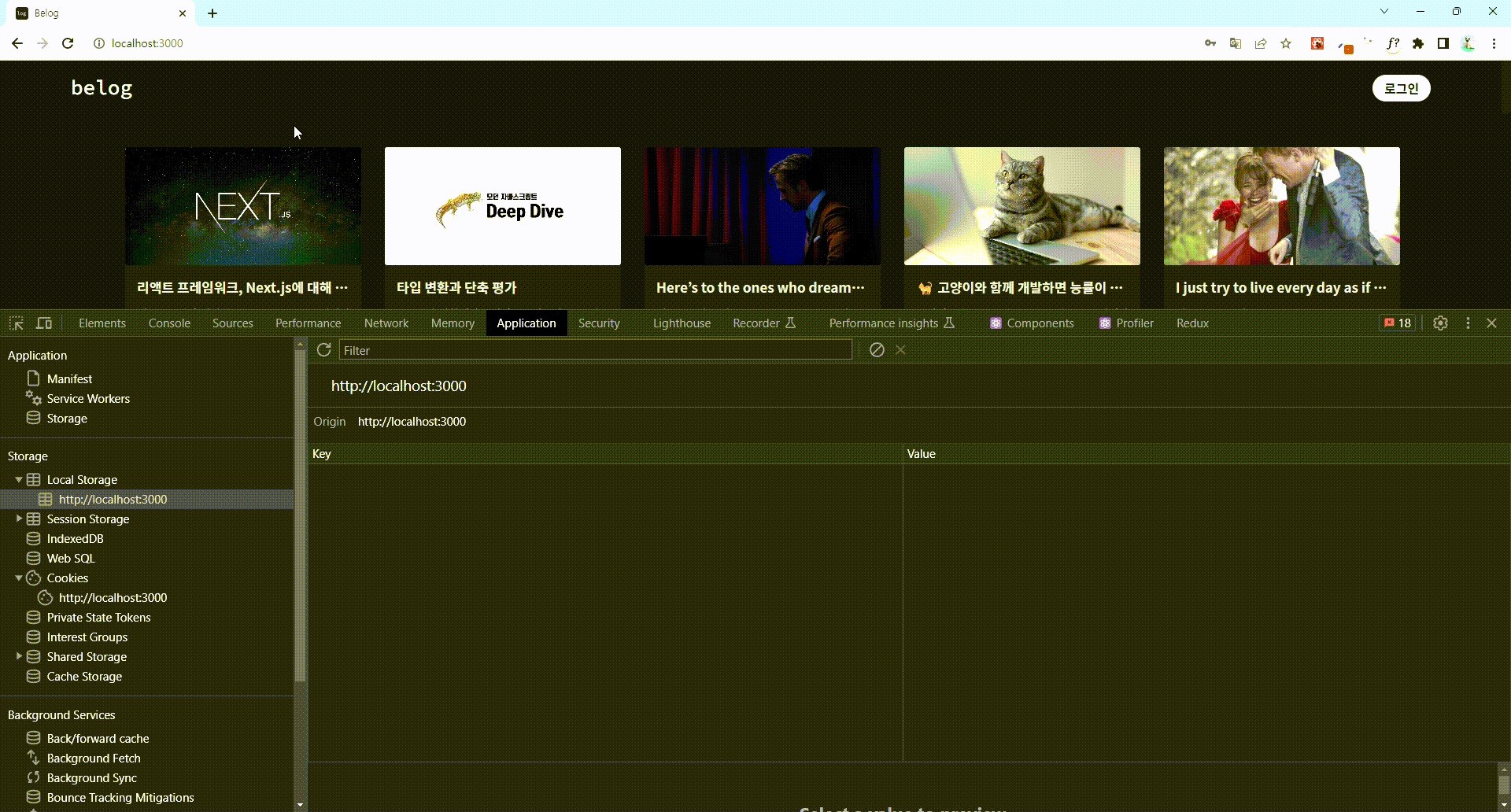This screenshot has height=812, width=1511.
Task: Open DevTools more options menu
Action: 1468,323
